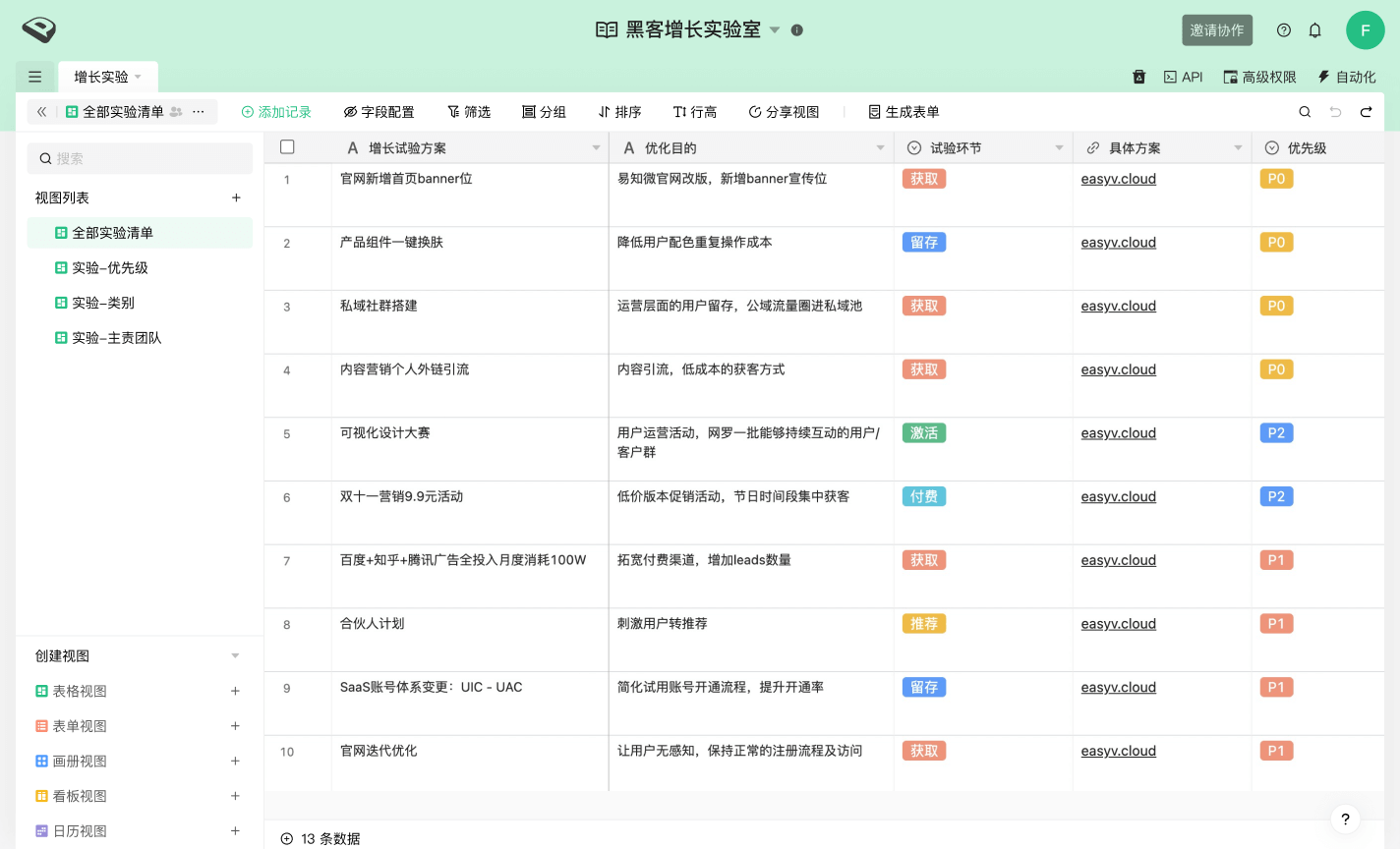Add a new 看板视图 with plus icon
Viewport: 1400px width, 849px height.
tap(235, 796)
